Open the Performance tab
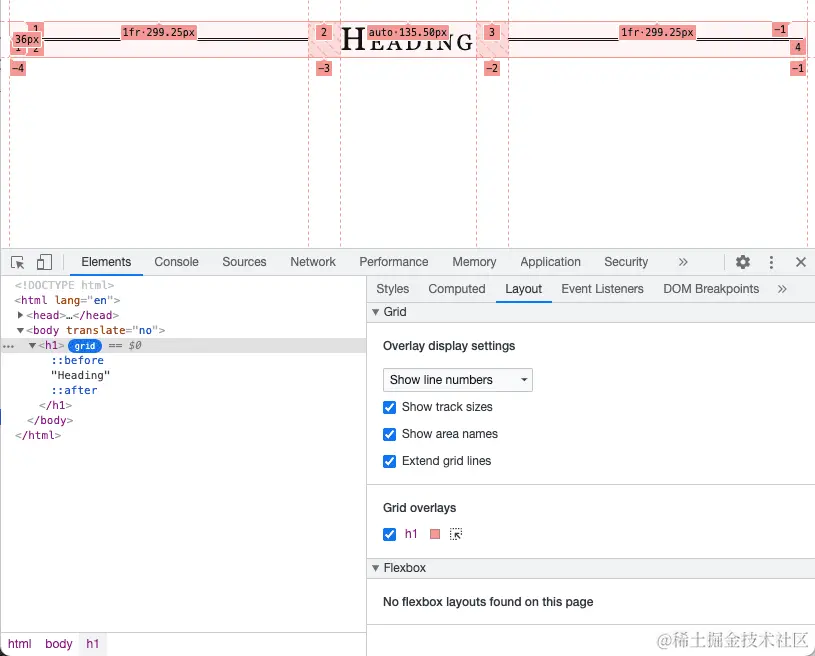 (393, 262)
